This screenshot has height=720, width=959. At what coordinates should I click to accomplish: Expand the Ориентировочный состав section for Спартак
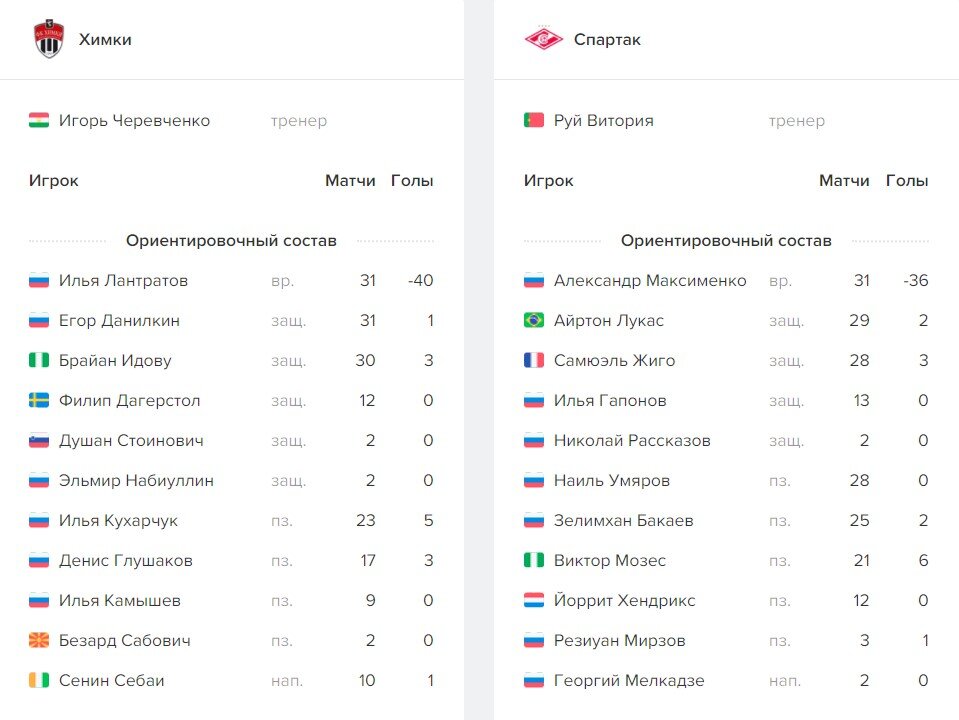(x=727, y=240)
